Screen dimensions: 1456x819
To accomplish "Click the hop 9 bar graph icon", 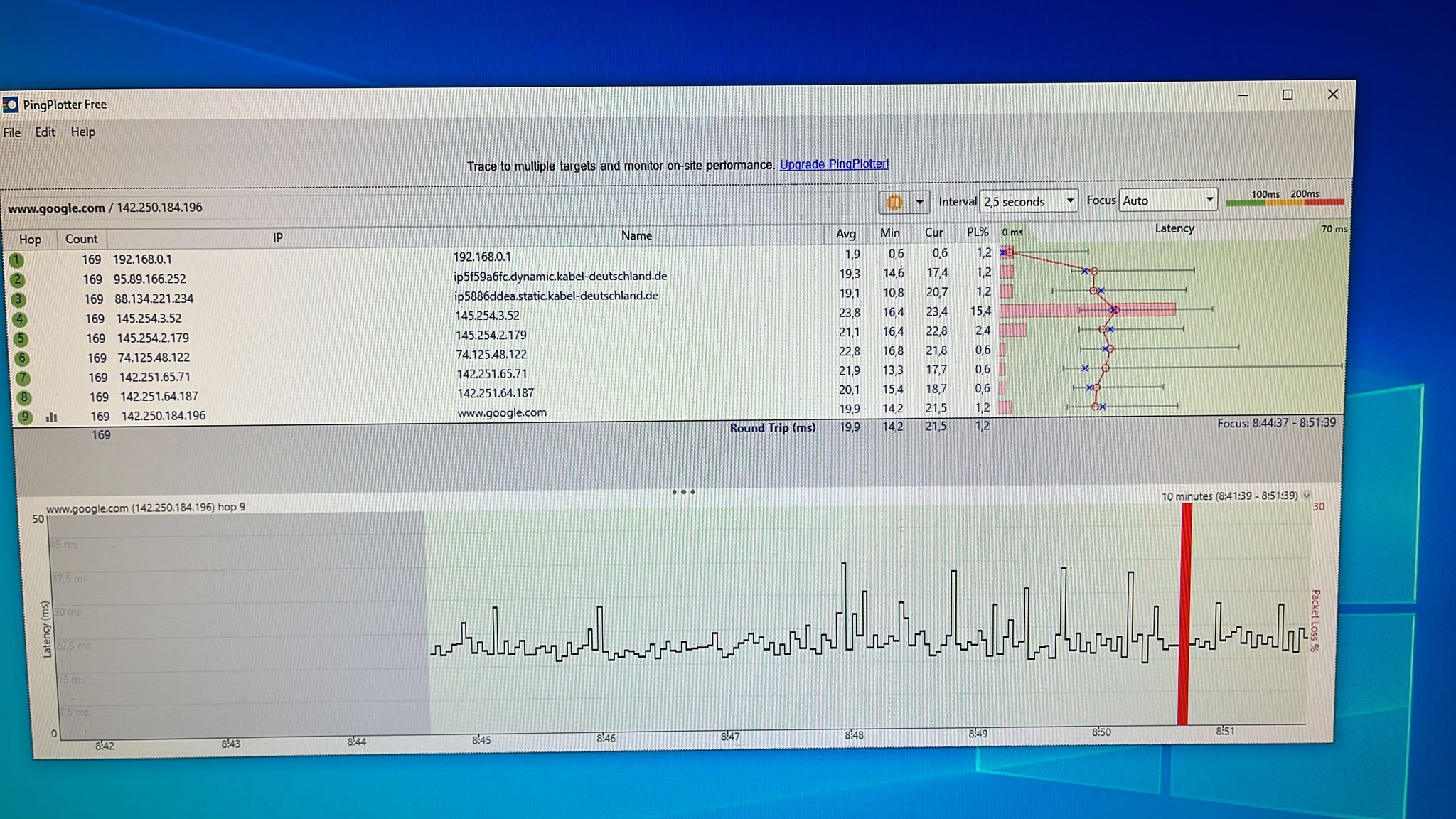I will coord(51,417).
